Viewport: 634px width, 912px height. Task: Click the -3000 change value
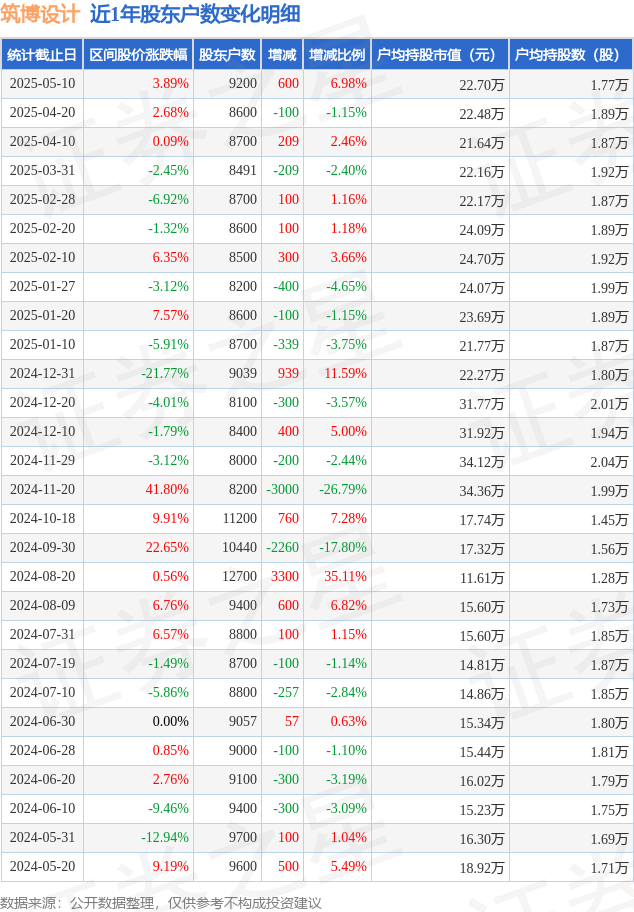pos(283,489)
